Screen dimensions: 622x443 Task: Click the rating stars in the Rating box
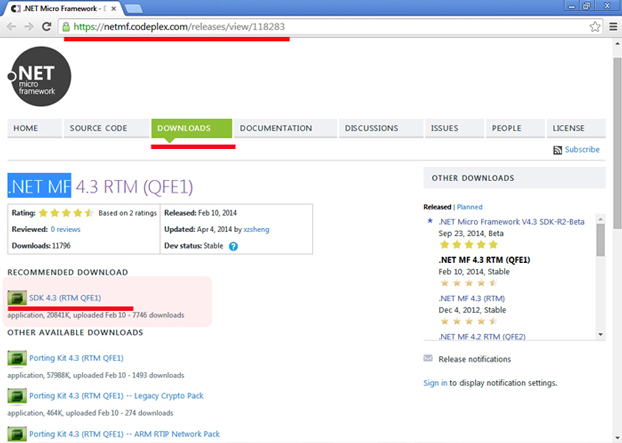66,213
